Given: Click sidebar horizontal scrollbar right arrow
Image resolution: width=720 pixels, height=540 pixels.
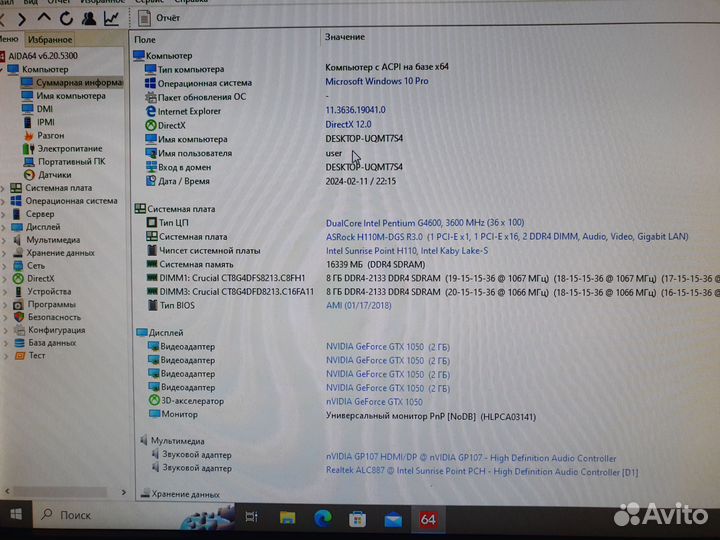Looking at the screenshot, I should pos(124,492).
